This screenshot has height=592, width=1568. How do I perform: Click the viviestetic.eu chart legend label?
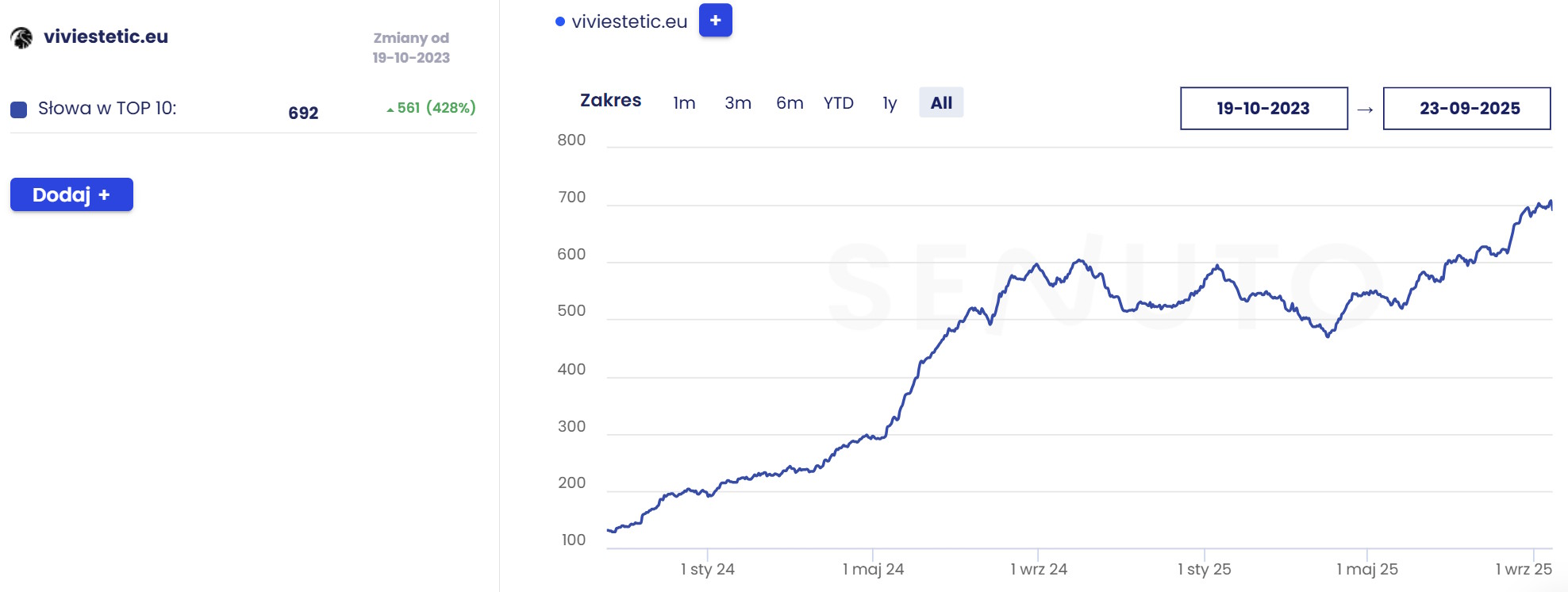629,22
